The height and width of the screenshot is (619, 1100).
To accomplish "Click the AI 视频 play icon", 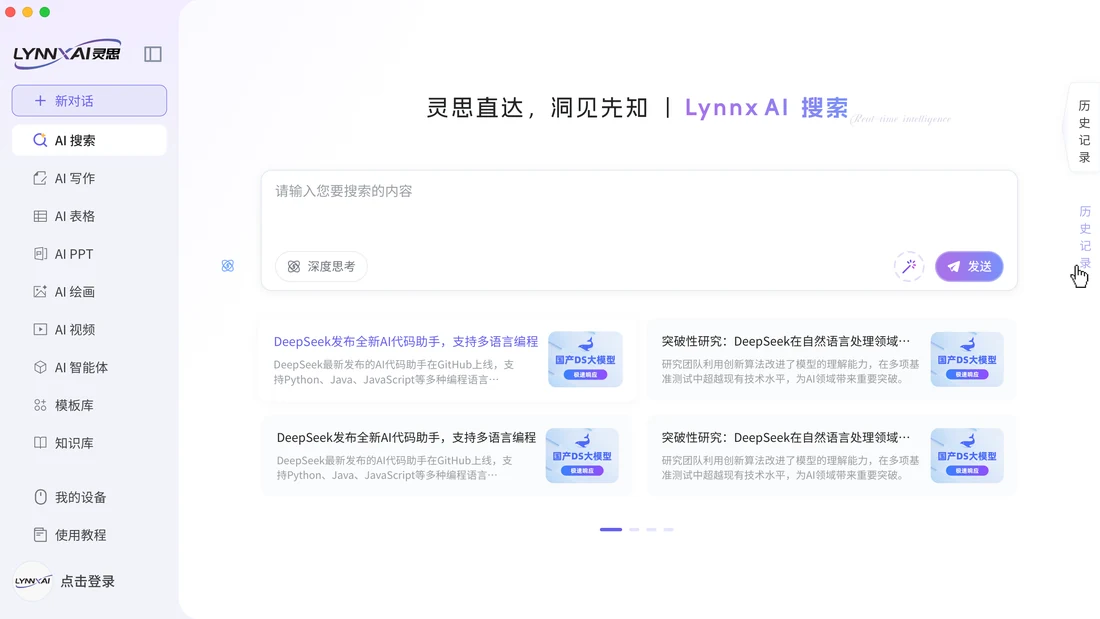I will (x=40, y=330).
